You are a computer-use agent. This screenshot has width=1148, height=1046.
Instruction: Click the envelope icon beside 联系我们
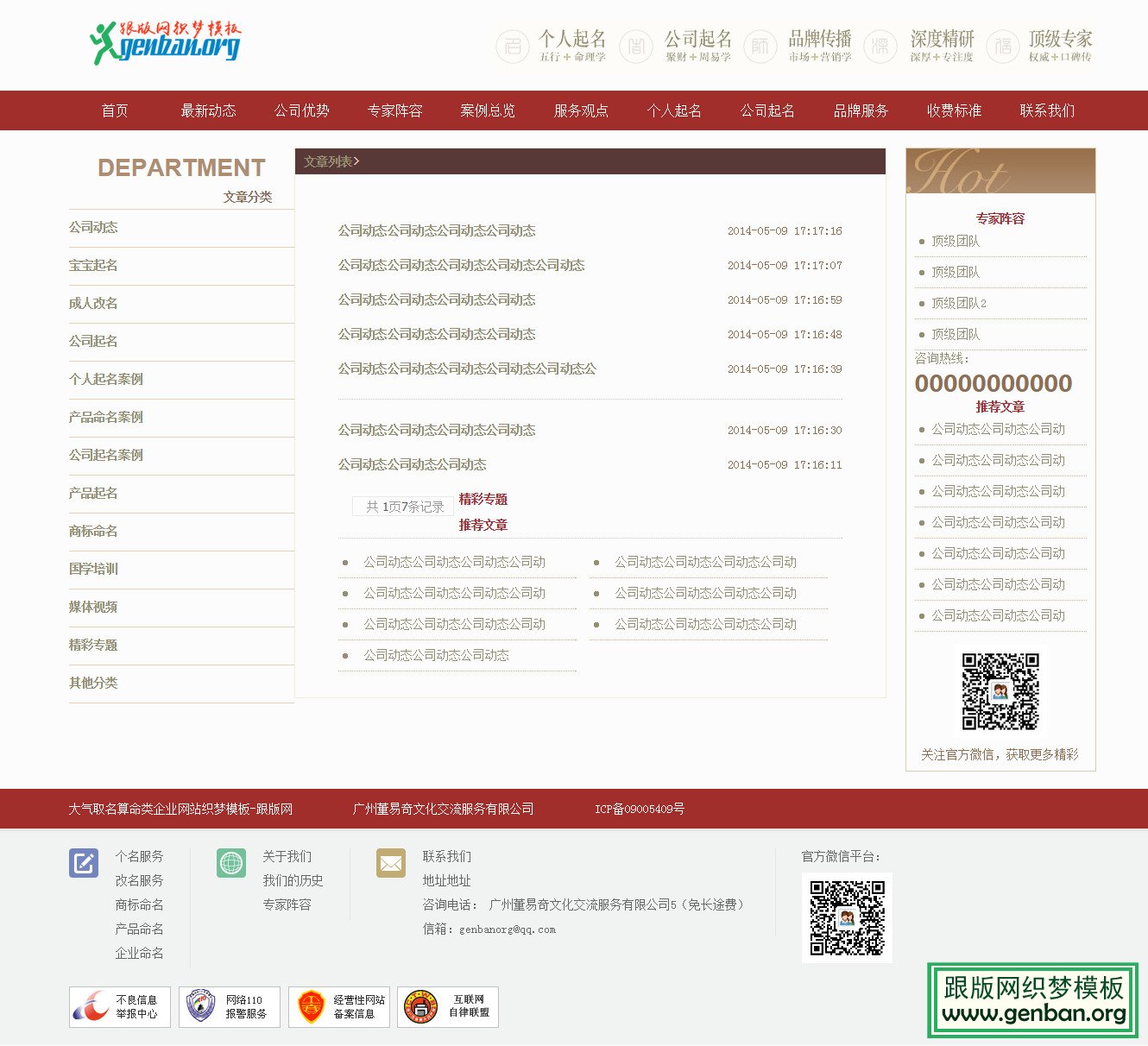tap(390, 862)
